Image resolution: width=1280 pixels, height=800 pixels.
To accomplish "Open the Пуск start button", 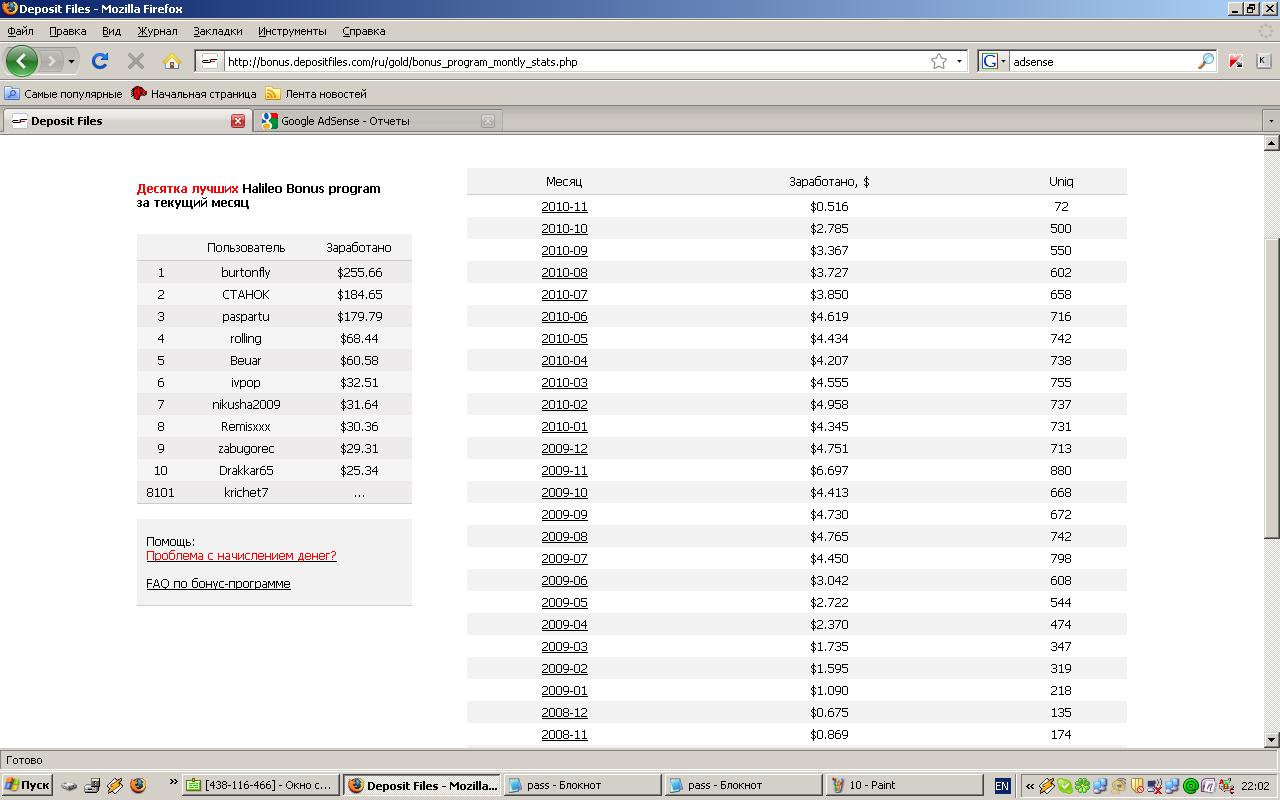I will tap(27, 785).
